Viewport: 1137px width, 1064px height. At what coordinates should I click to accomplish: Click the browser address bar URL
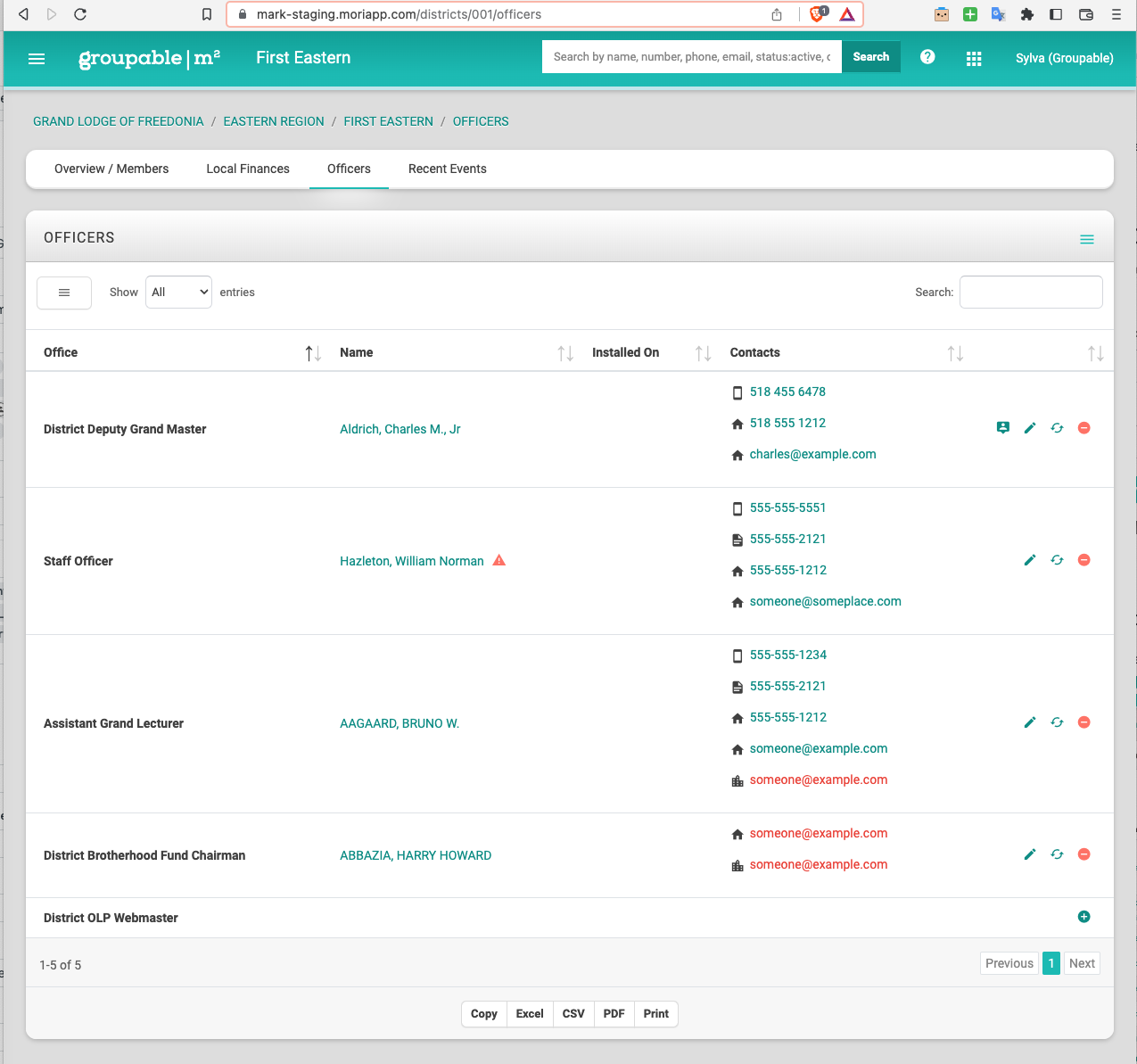[x=399, y=14]
